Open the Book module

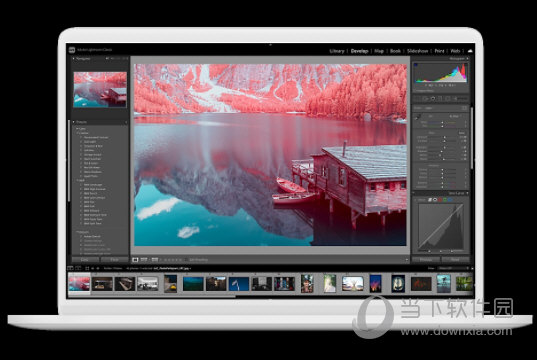pyautogui.click(x=395, y=51)
